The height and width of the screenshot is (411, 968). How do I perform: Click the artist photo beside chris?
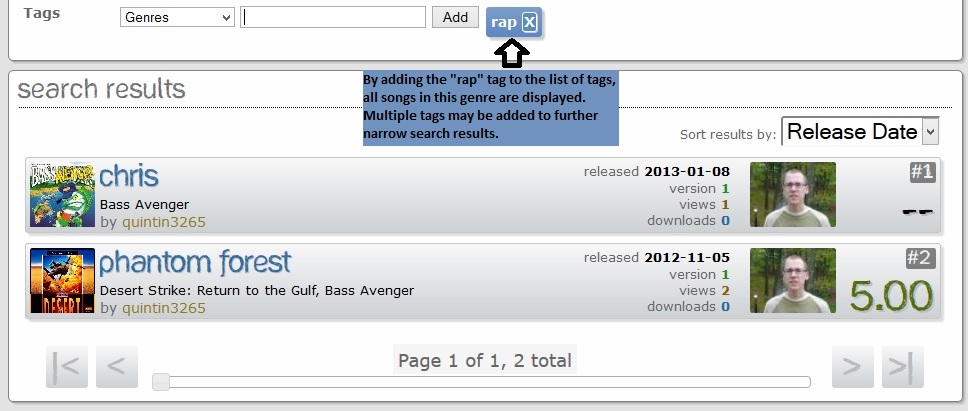tap(793, 194)
